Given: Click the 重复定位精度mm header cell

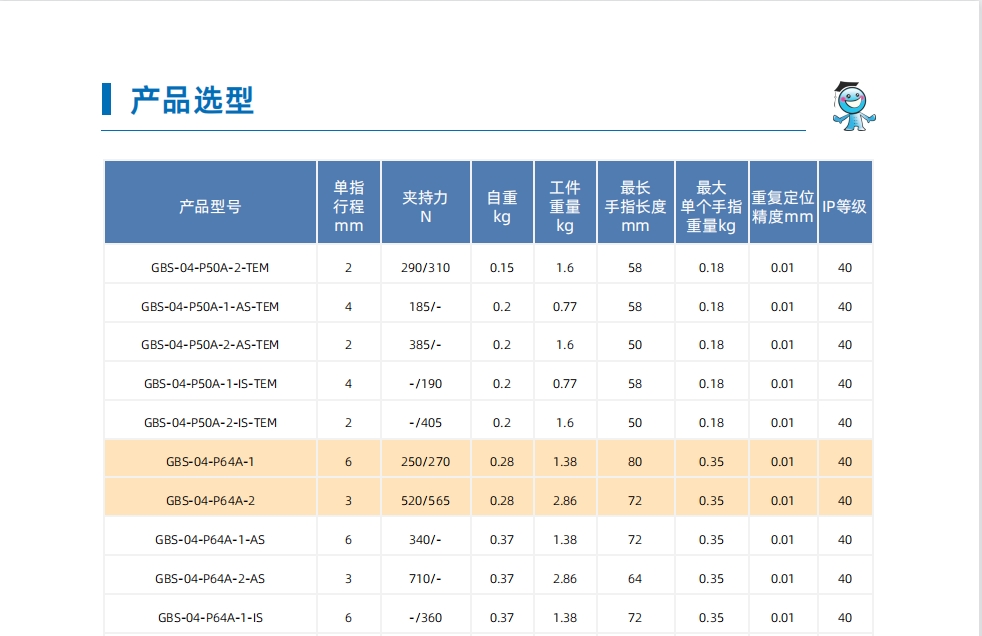Looking at the screenshot, I should click(x=783, y=207).
